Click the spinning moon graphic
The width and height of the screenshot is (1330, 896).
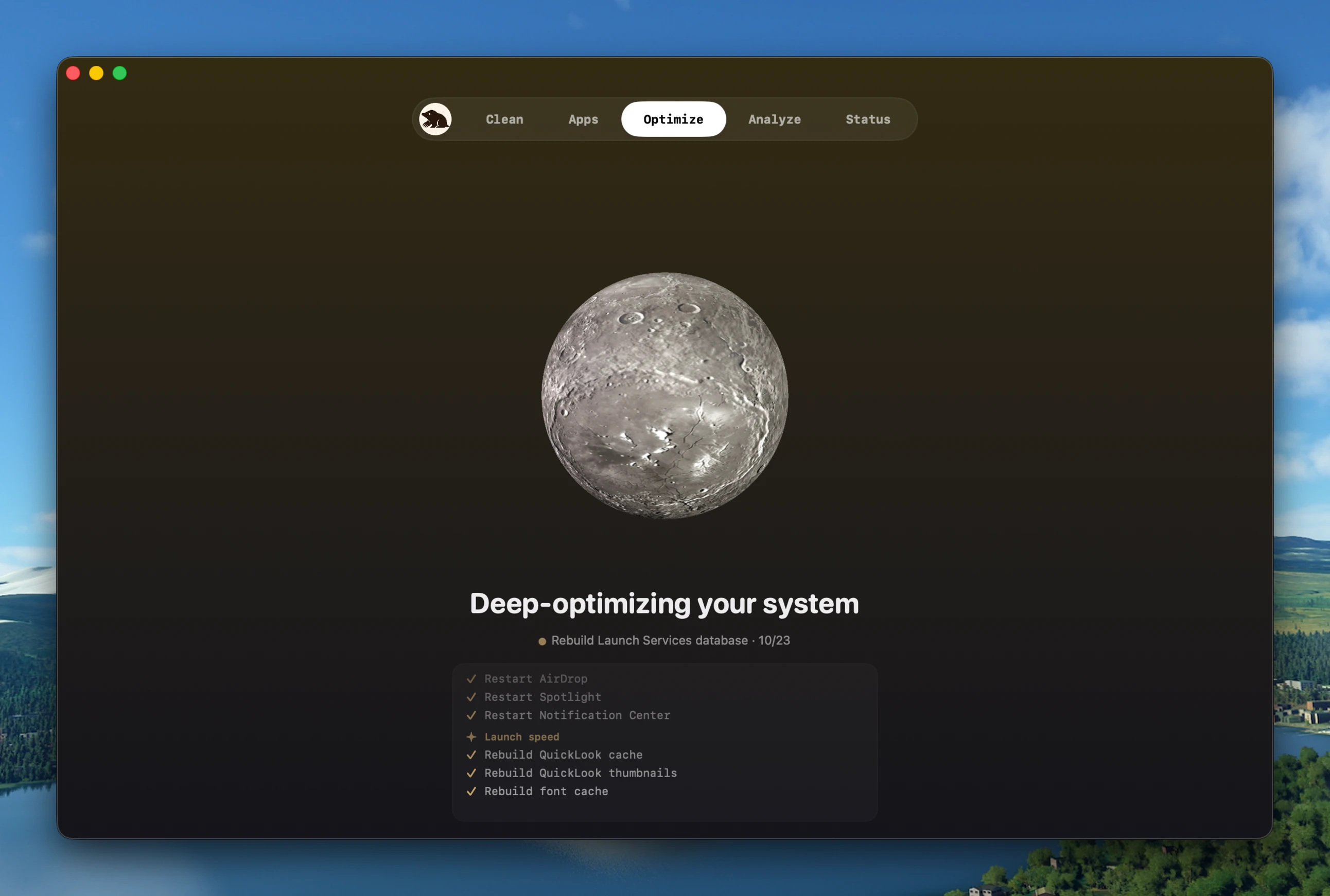tap(664, 395)
